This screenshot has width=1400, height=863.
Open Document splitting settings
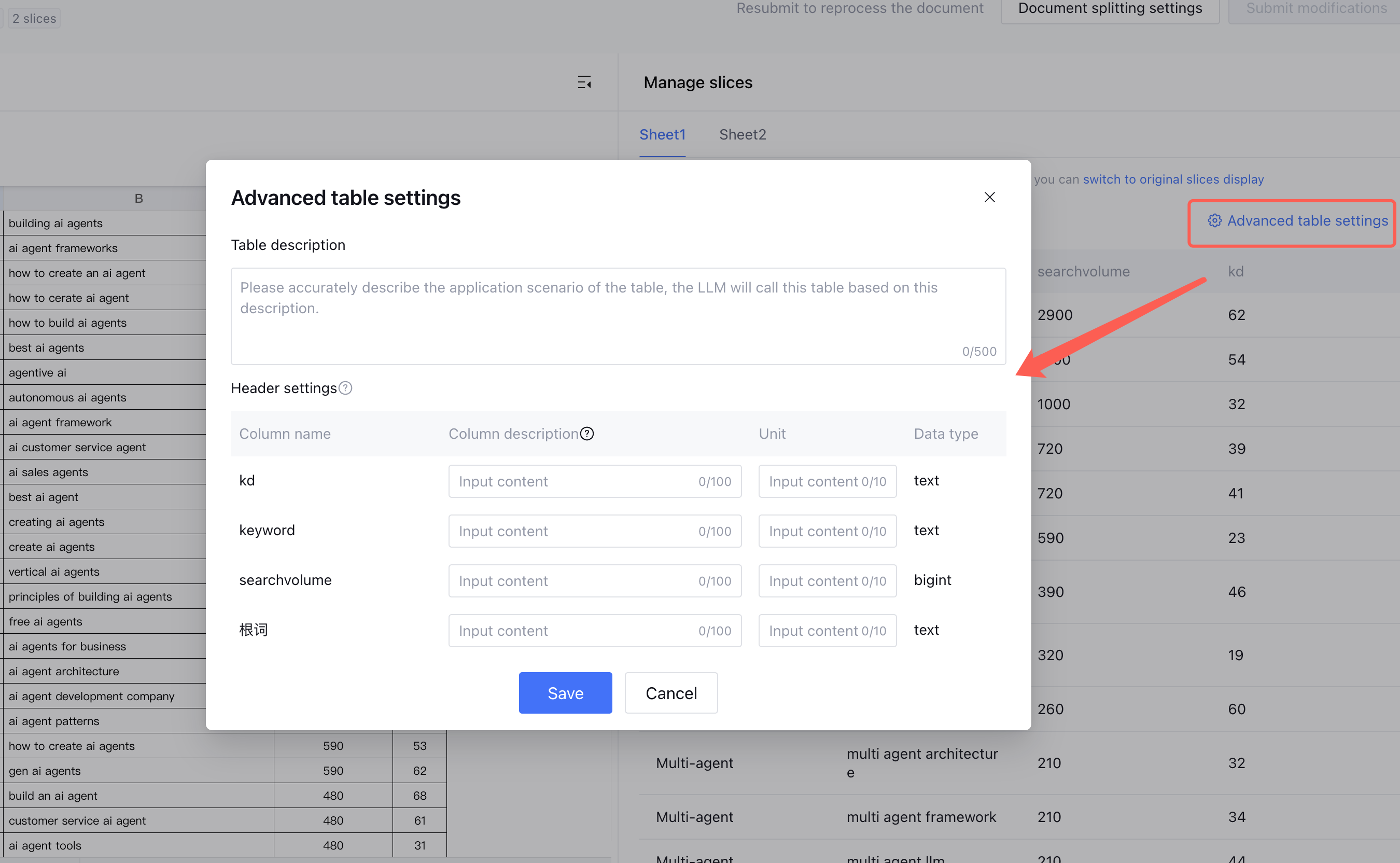[1110, 9]
